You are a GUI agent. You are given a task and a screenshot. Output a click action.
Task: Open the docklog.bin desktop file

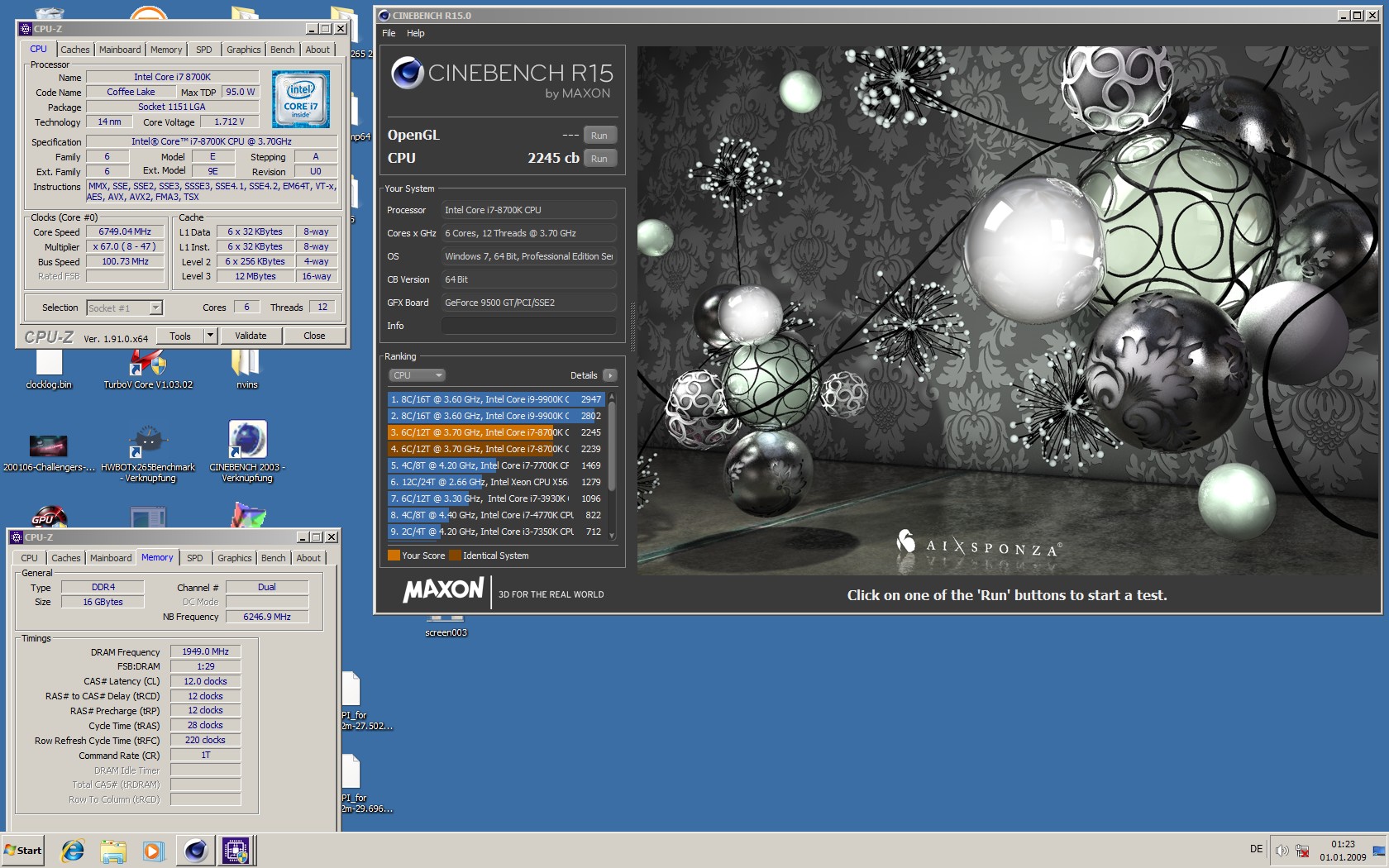(49, 370)
